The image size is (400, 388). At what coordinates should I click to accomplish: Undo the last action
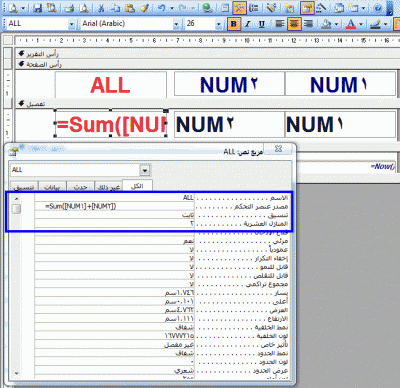pos(161,8)
